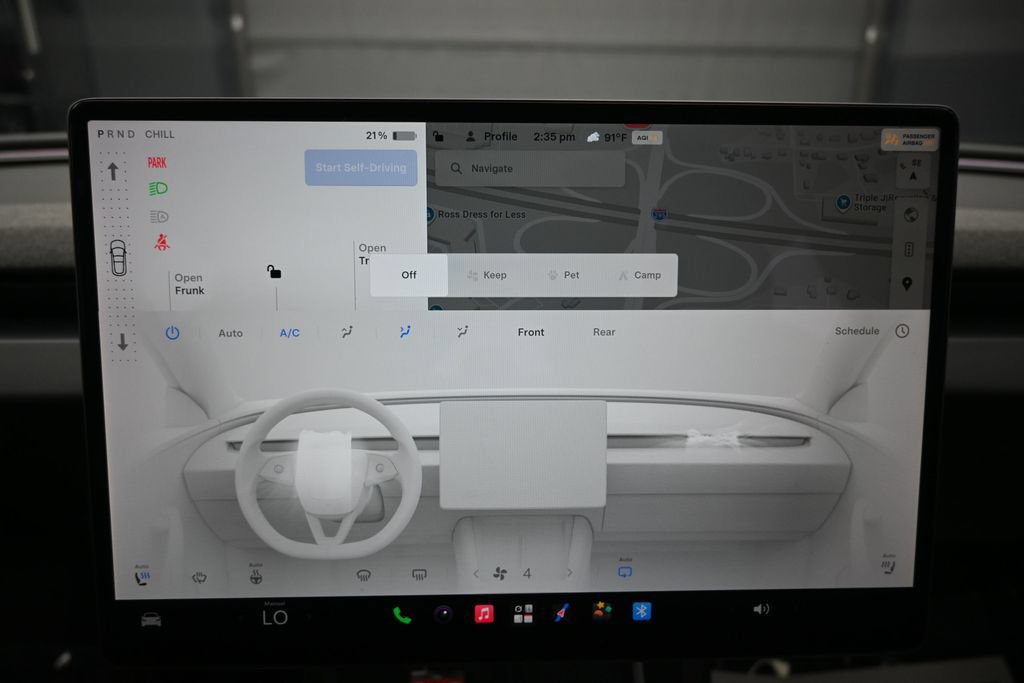The width and height of the screenshot is (1024, 683).
Task: Select Off in climate keep mode
Action: [x=409, y=275]
